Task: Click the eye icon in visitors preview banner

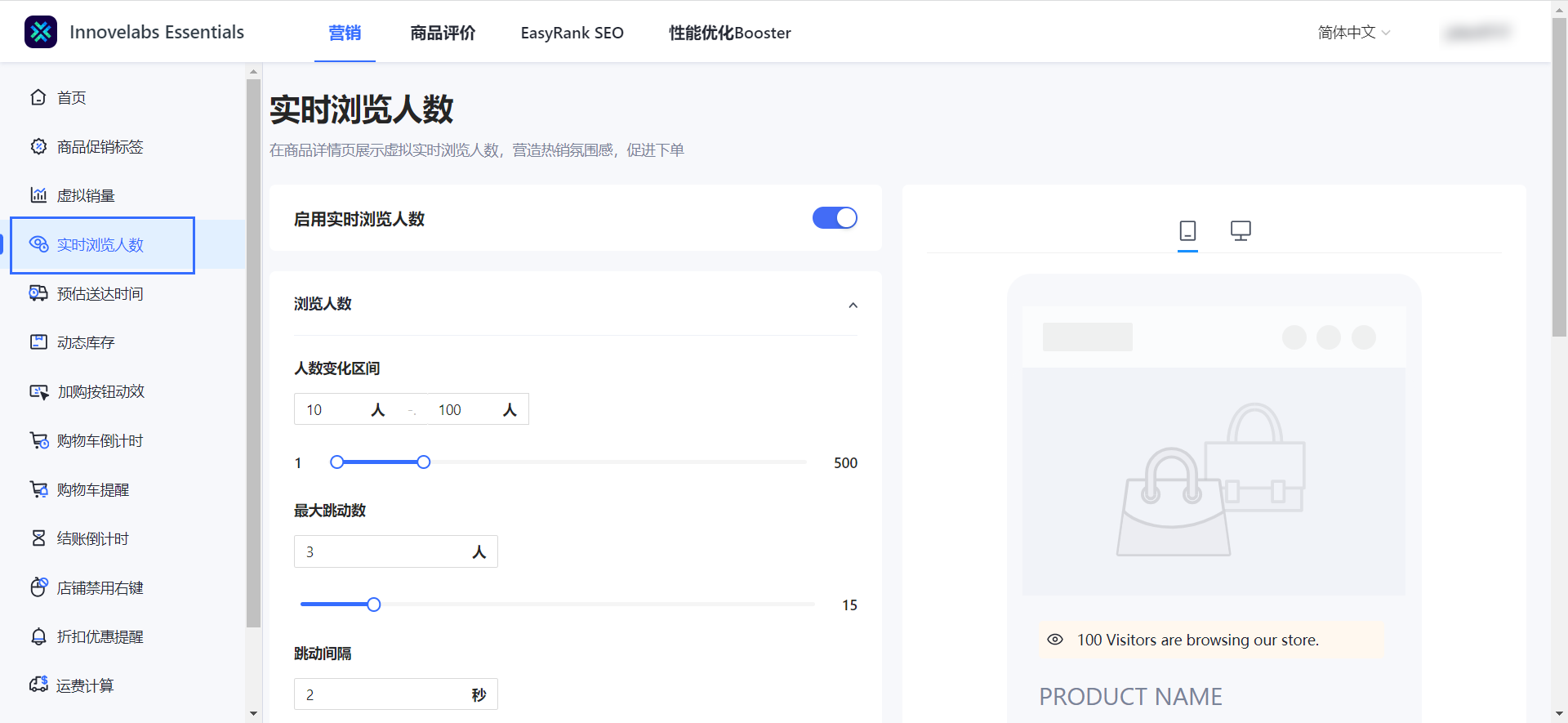Action: coord(1055,640)
